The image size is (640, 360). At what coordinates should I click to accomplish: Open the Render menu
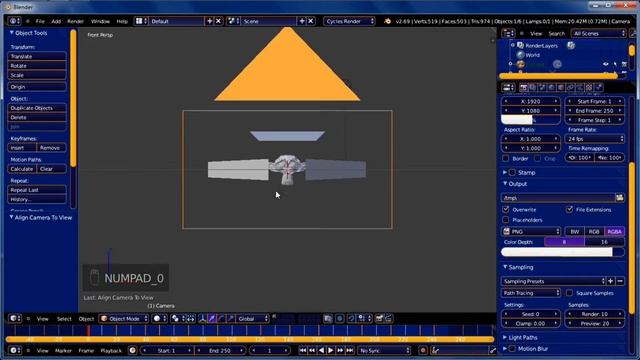[x=76, y=21]
